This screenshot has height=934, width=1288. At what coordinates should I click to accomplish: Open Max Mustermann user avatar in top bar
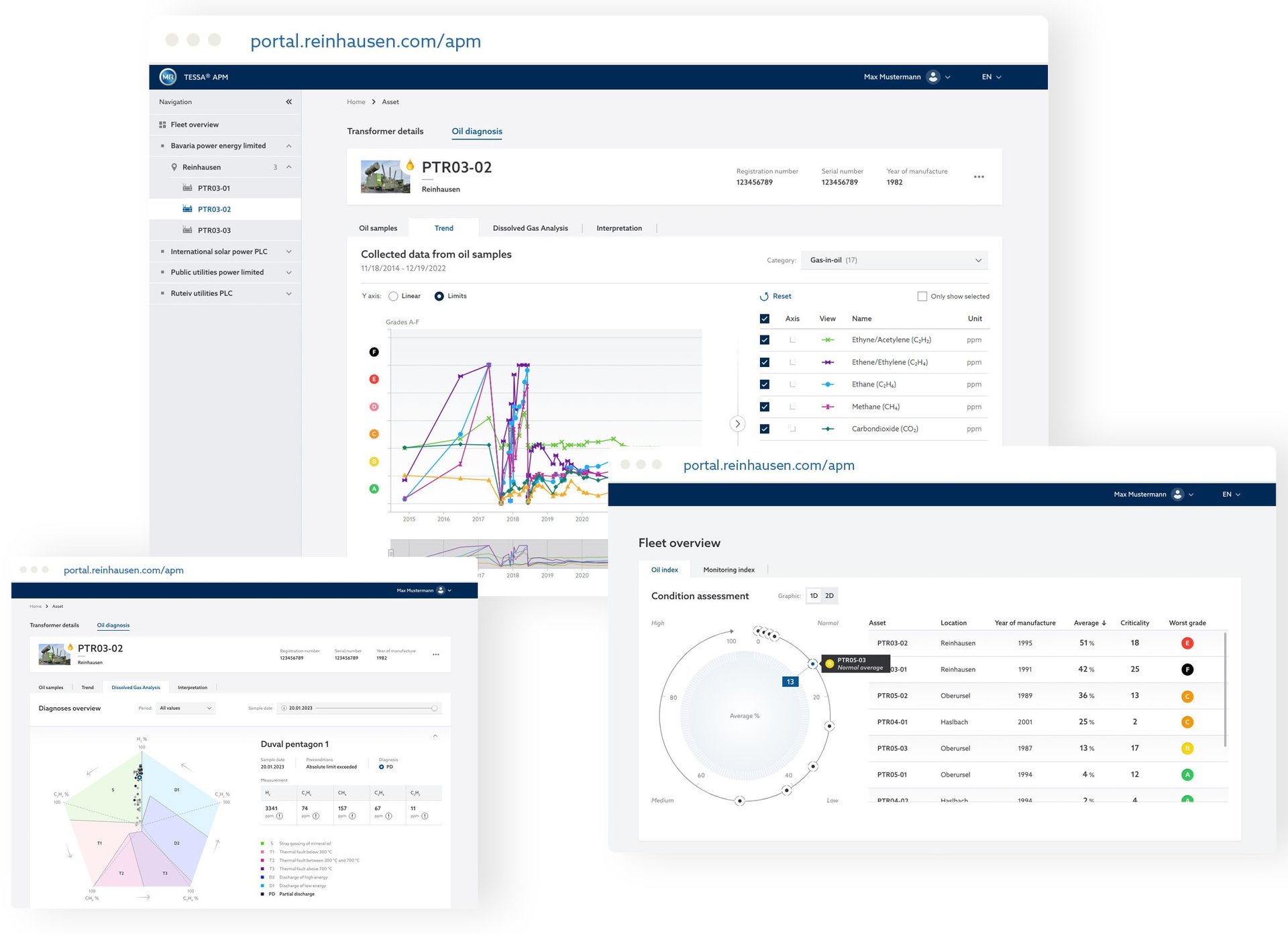coord(932,77)
